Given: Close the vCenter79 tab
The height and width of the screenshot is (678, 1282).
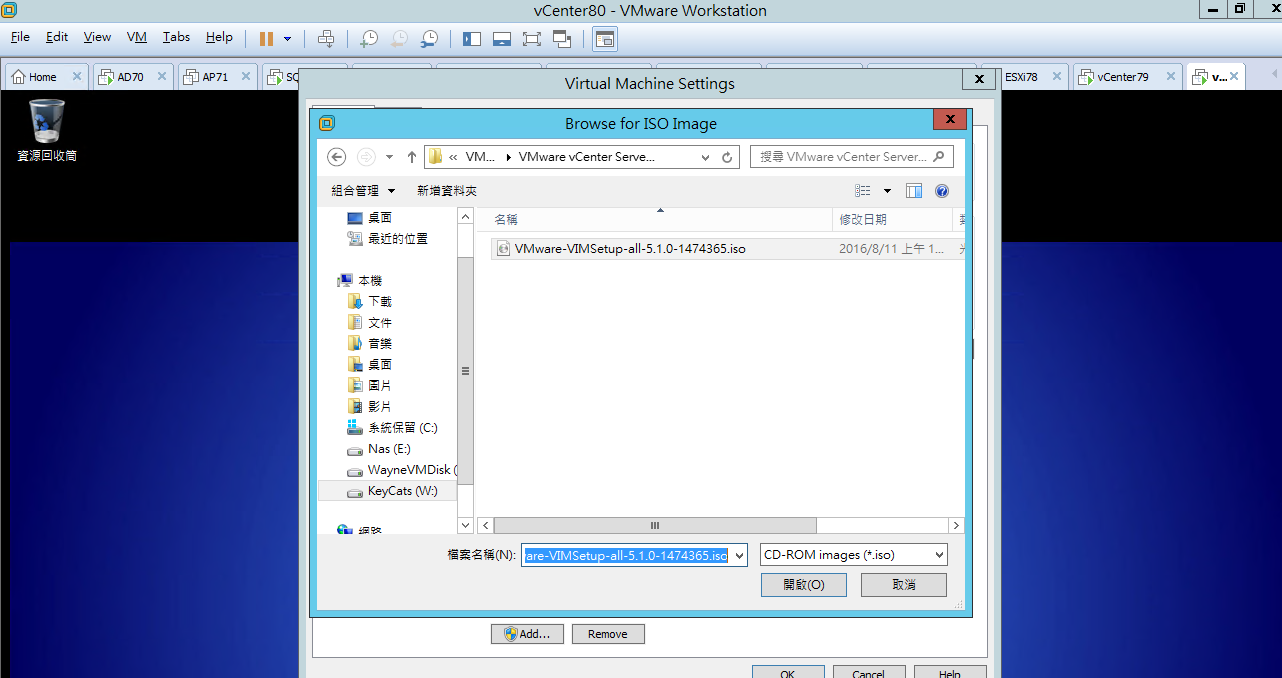Looking at the screenshot, I should pos(1170,77).
